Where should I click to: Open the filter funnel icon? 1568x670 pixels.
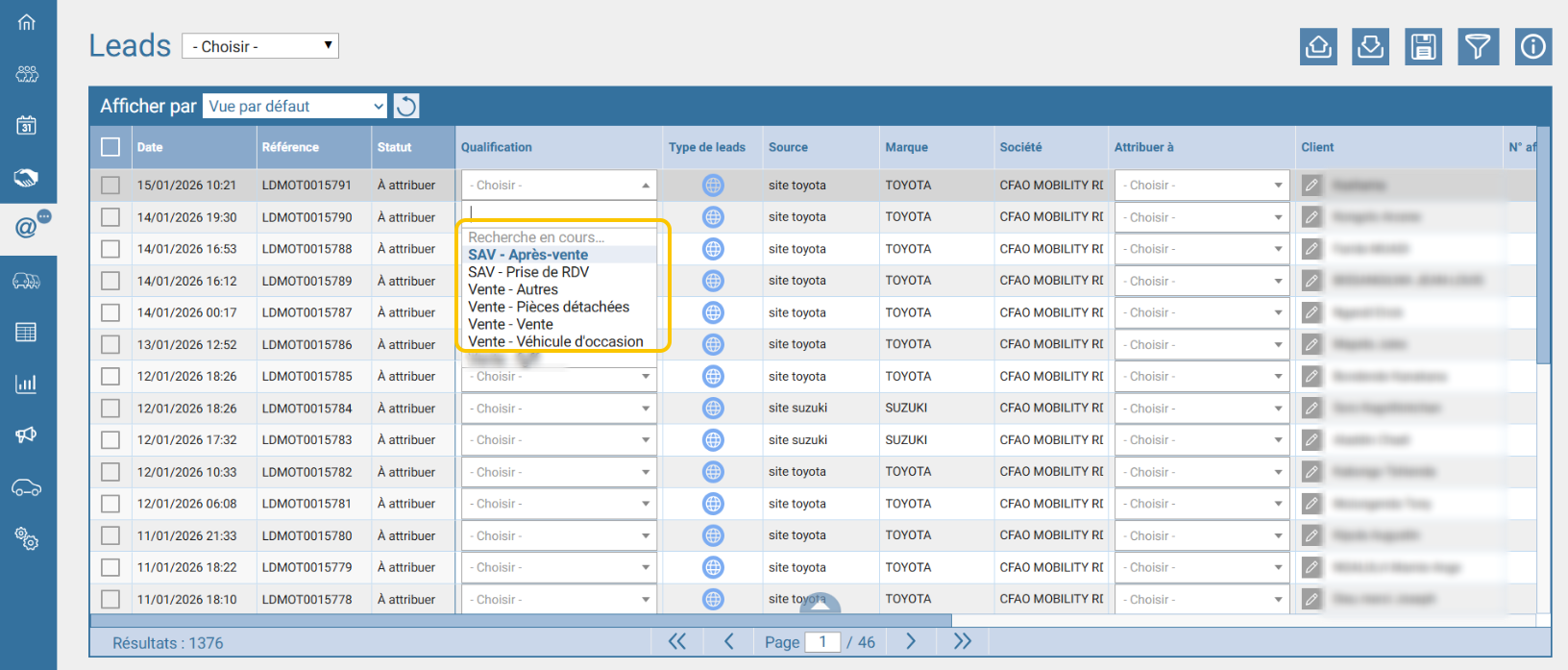pos(1478,46)
